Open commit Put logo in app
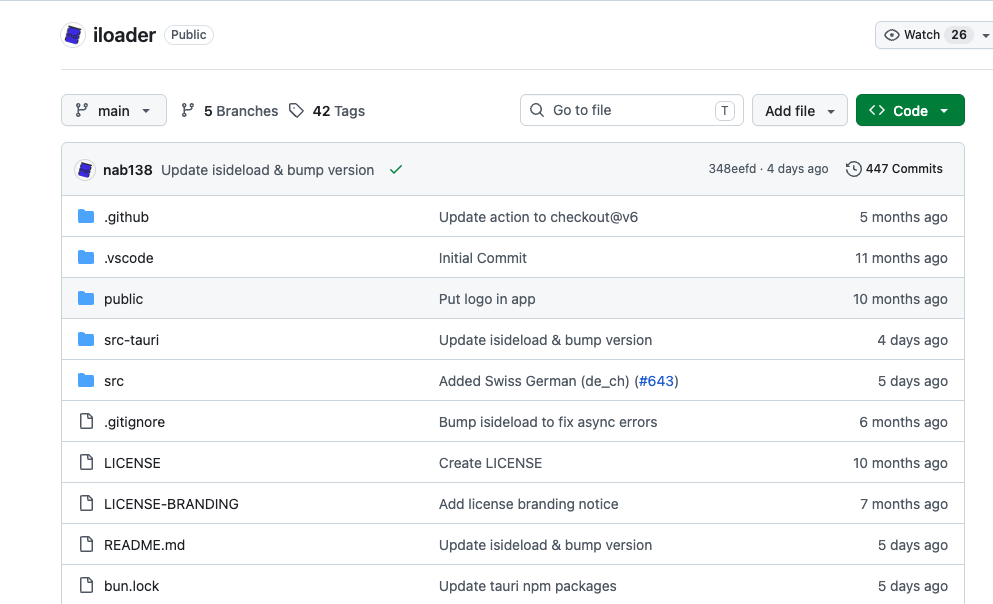 tap(487, 299)
